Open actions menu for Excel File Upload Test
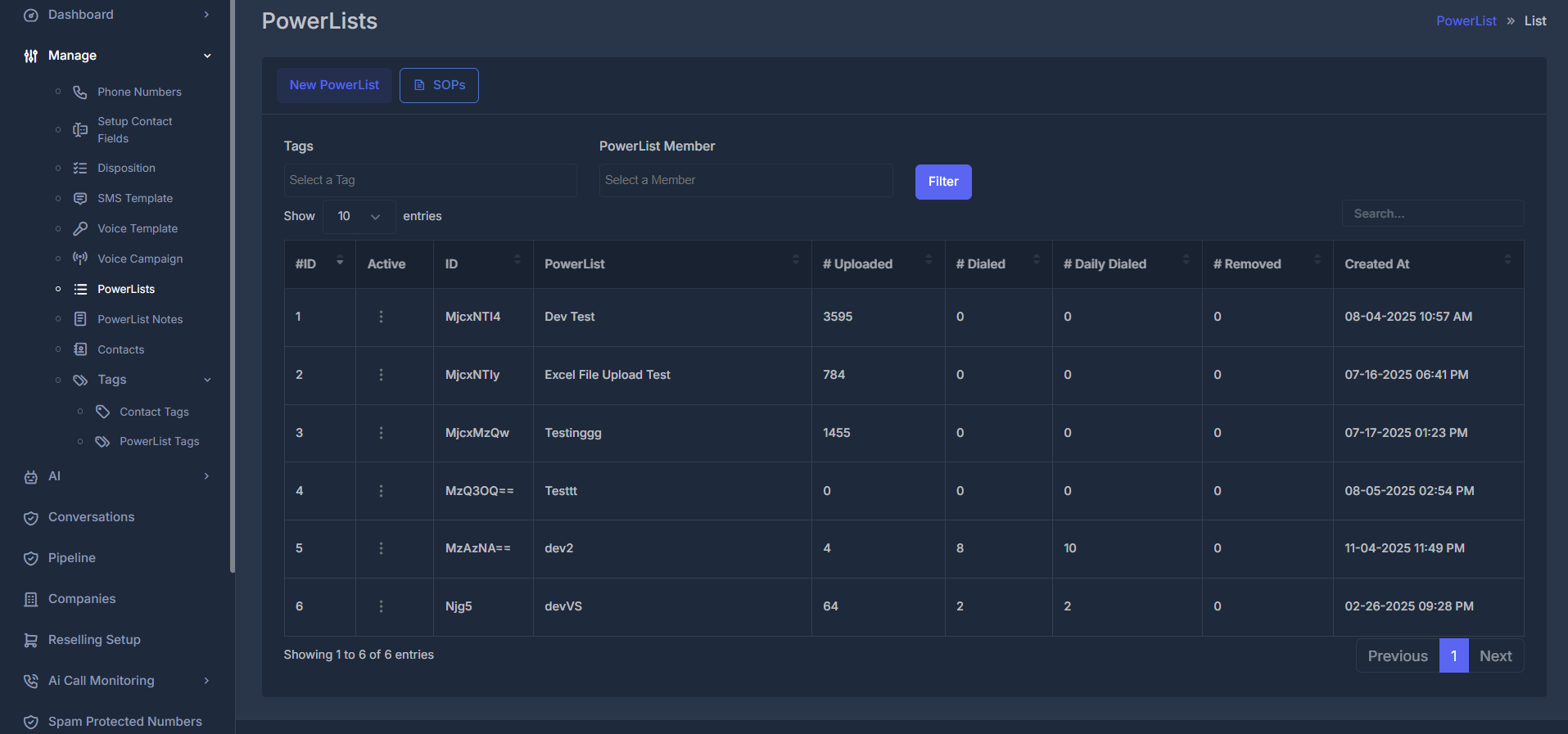 point(381,375)
